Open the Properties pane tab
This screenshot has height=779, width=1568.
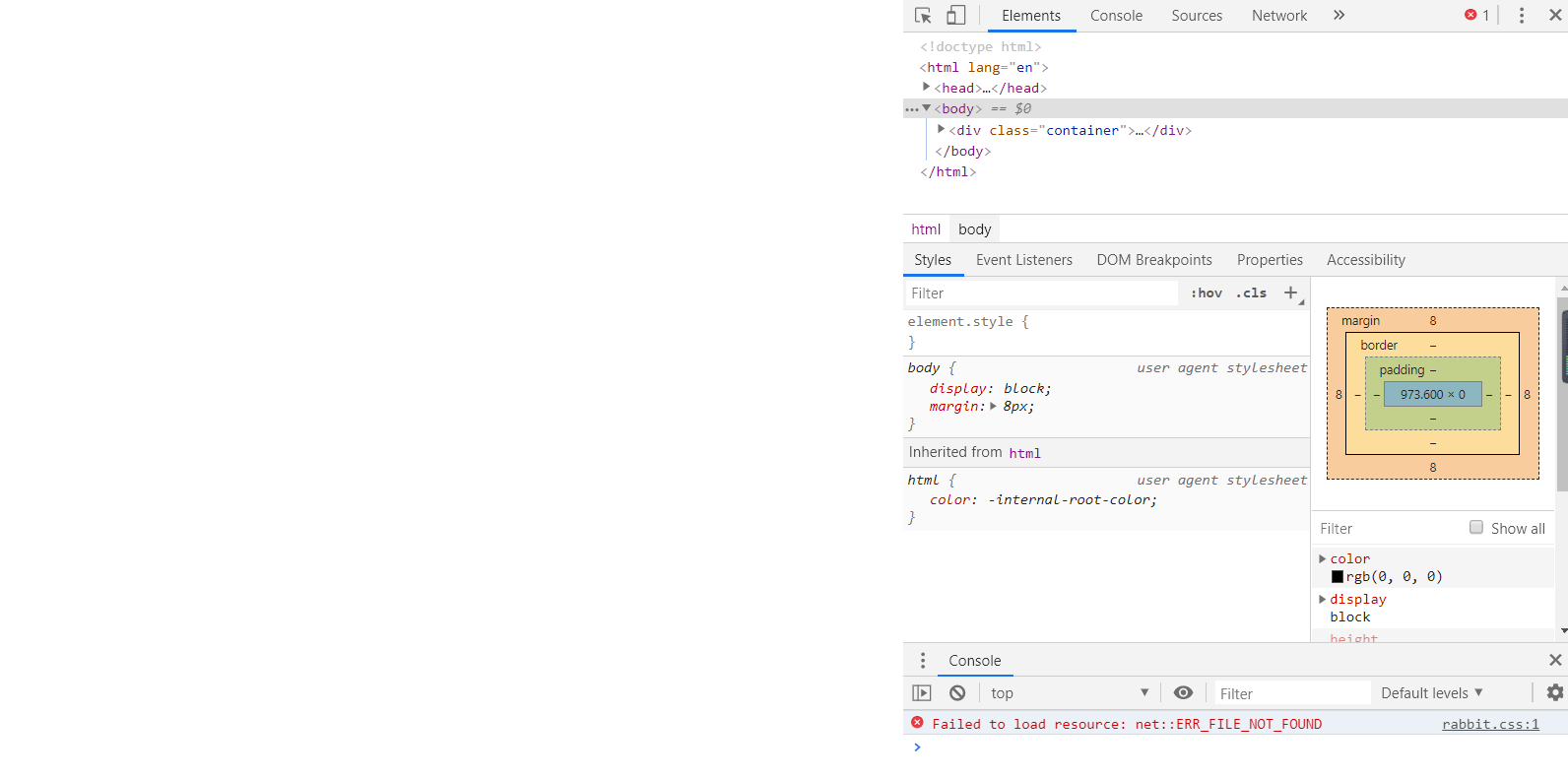pyautogui.click(x=1270, y=260)
